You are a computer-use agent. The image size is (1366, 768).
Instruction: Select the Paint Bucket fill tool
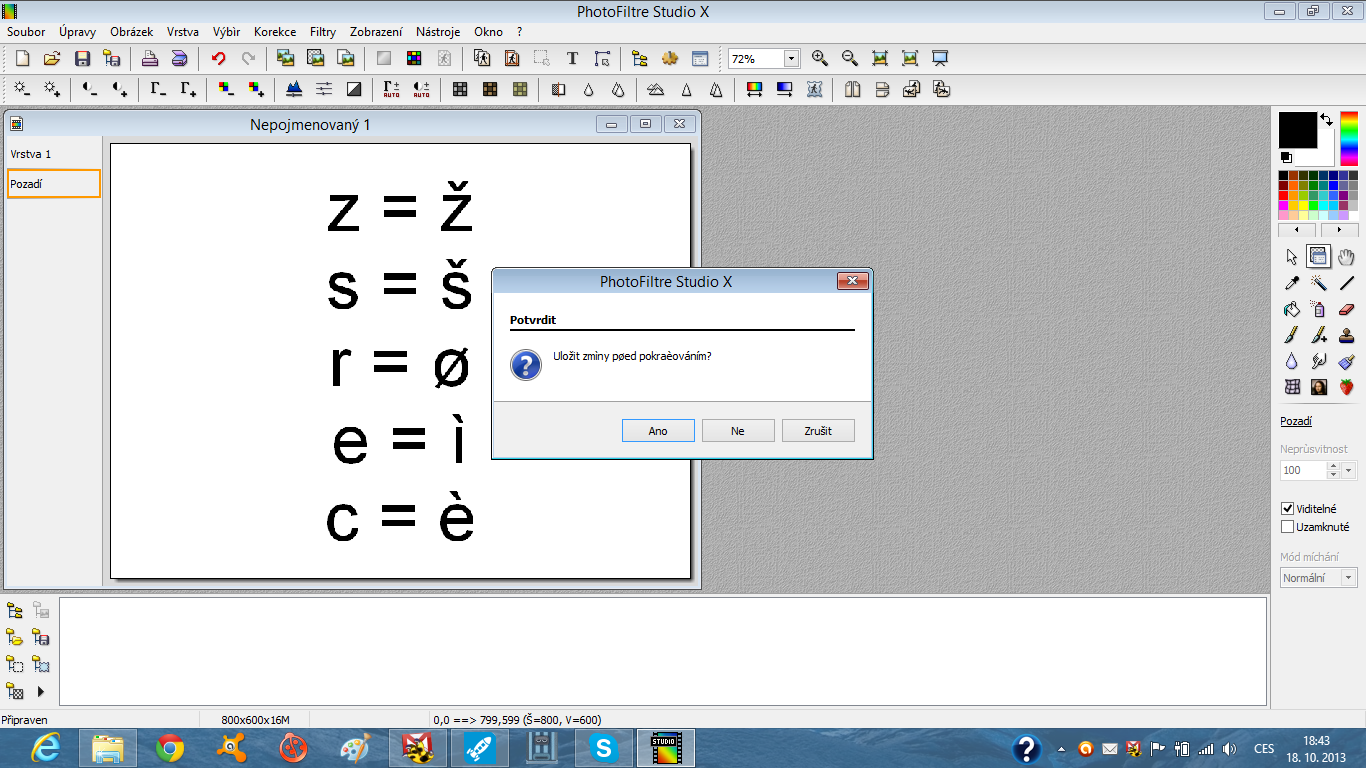click(1292, 309)
